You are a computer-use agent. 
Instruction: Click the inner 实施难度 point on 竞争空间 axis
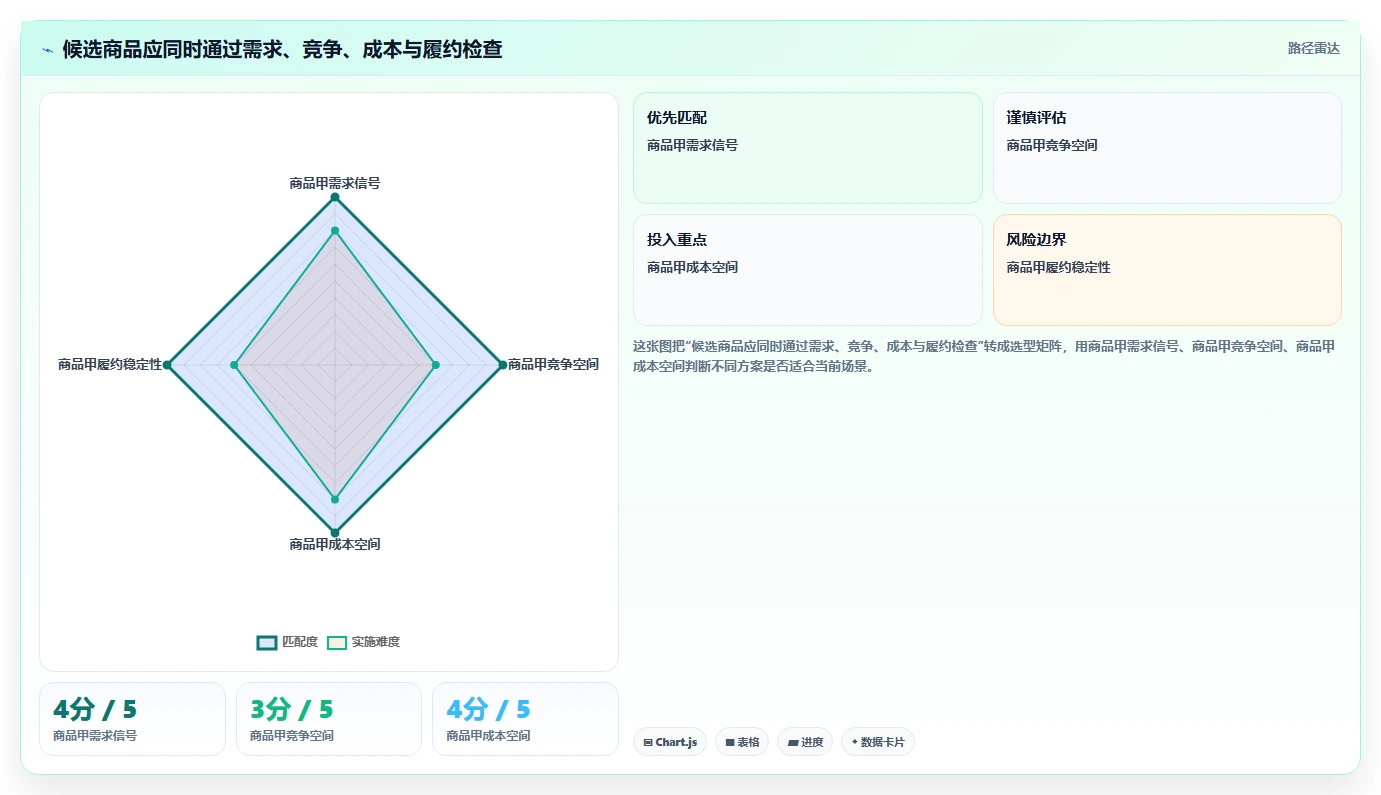[x=436, y=365]
